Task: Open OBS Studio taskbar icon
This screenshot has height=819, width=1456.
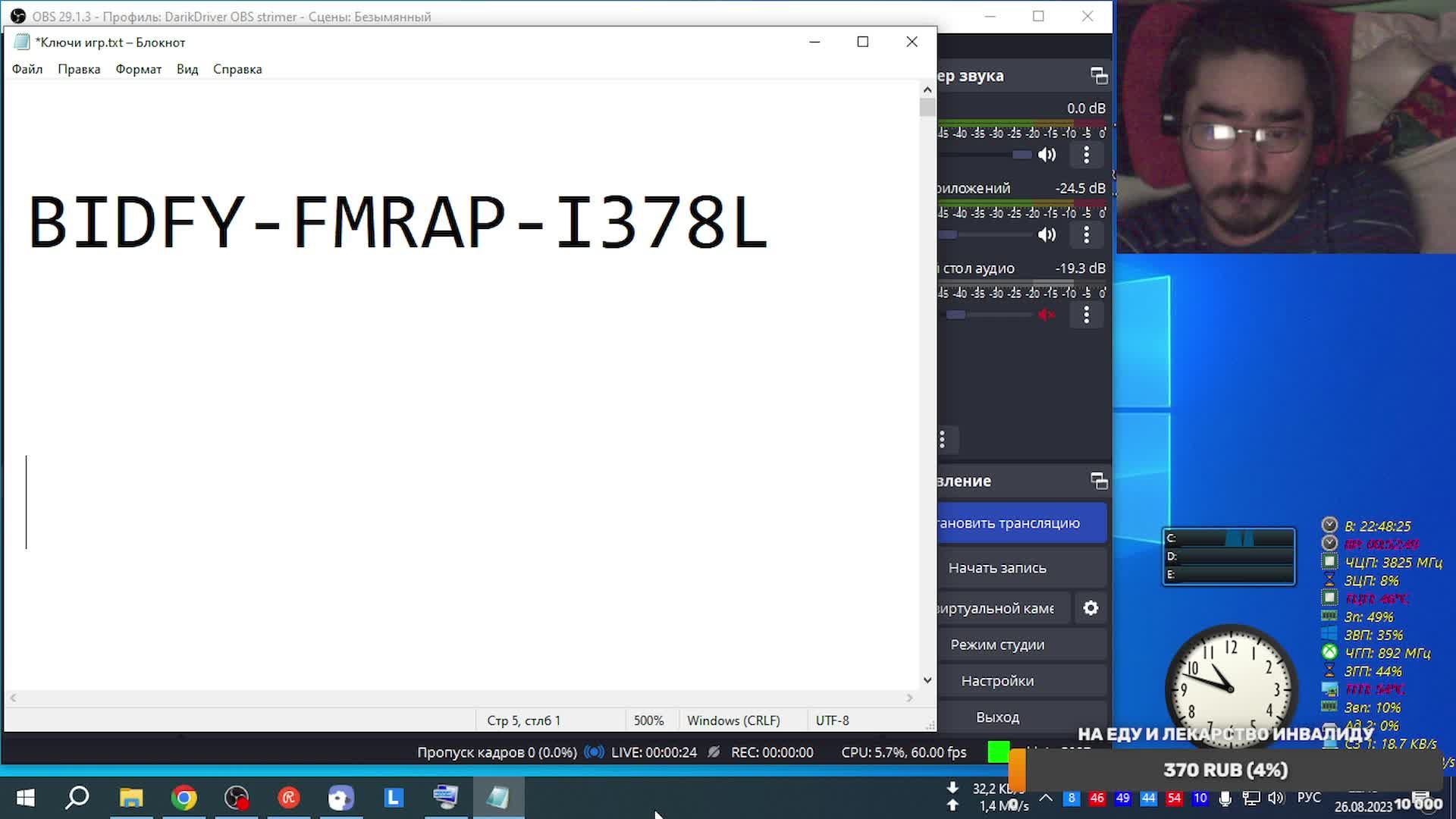Action: [x=236, y=798]
